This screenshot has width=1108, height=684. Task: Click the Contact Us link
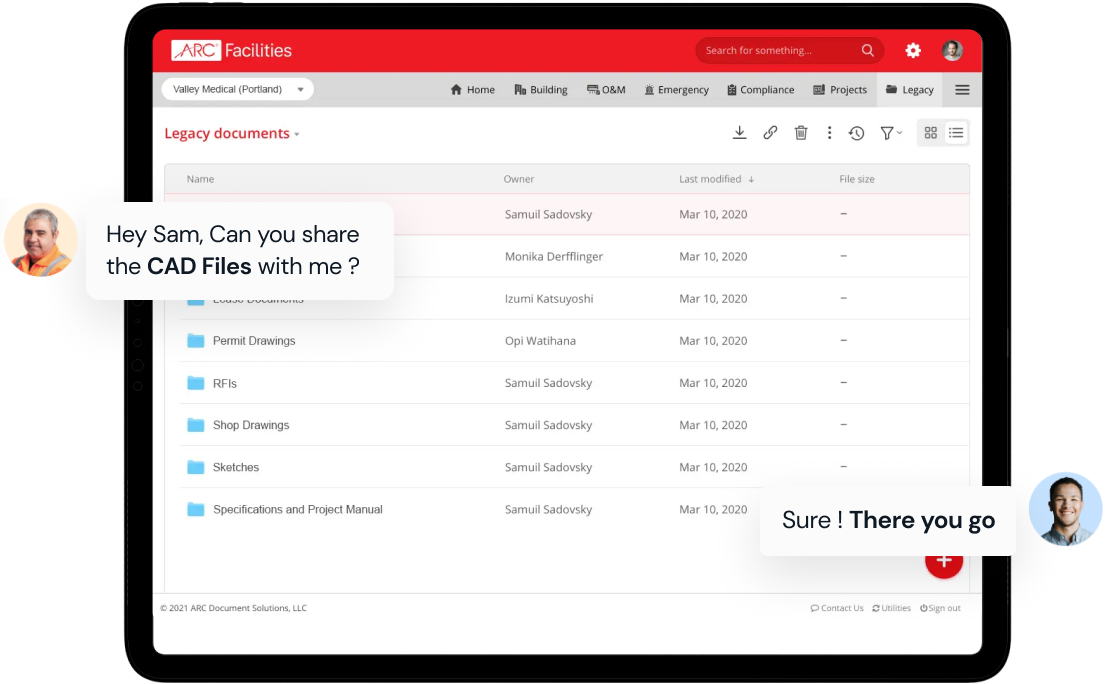click(837, 608)
